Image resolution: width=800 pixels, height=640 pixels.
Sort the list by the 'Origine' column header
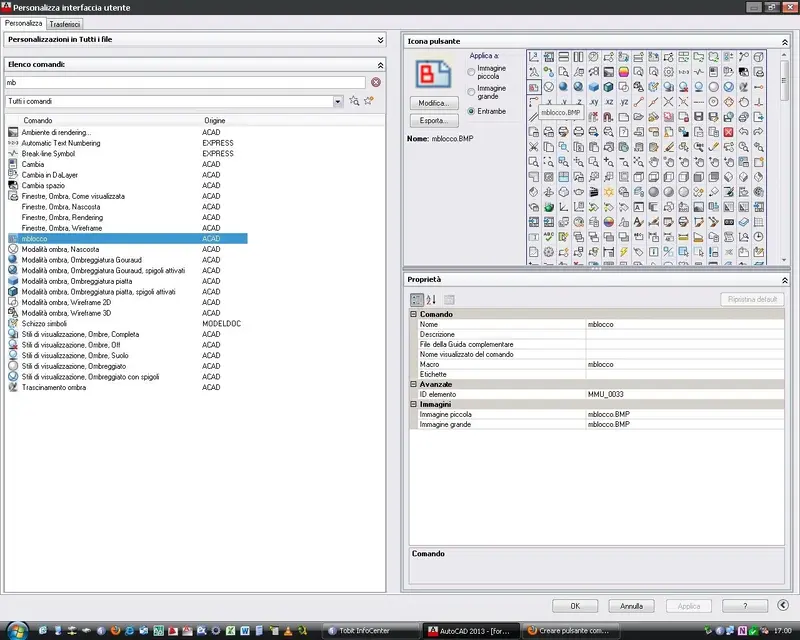215,120
